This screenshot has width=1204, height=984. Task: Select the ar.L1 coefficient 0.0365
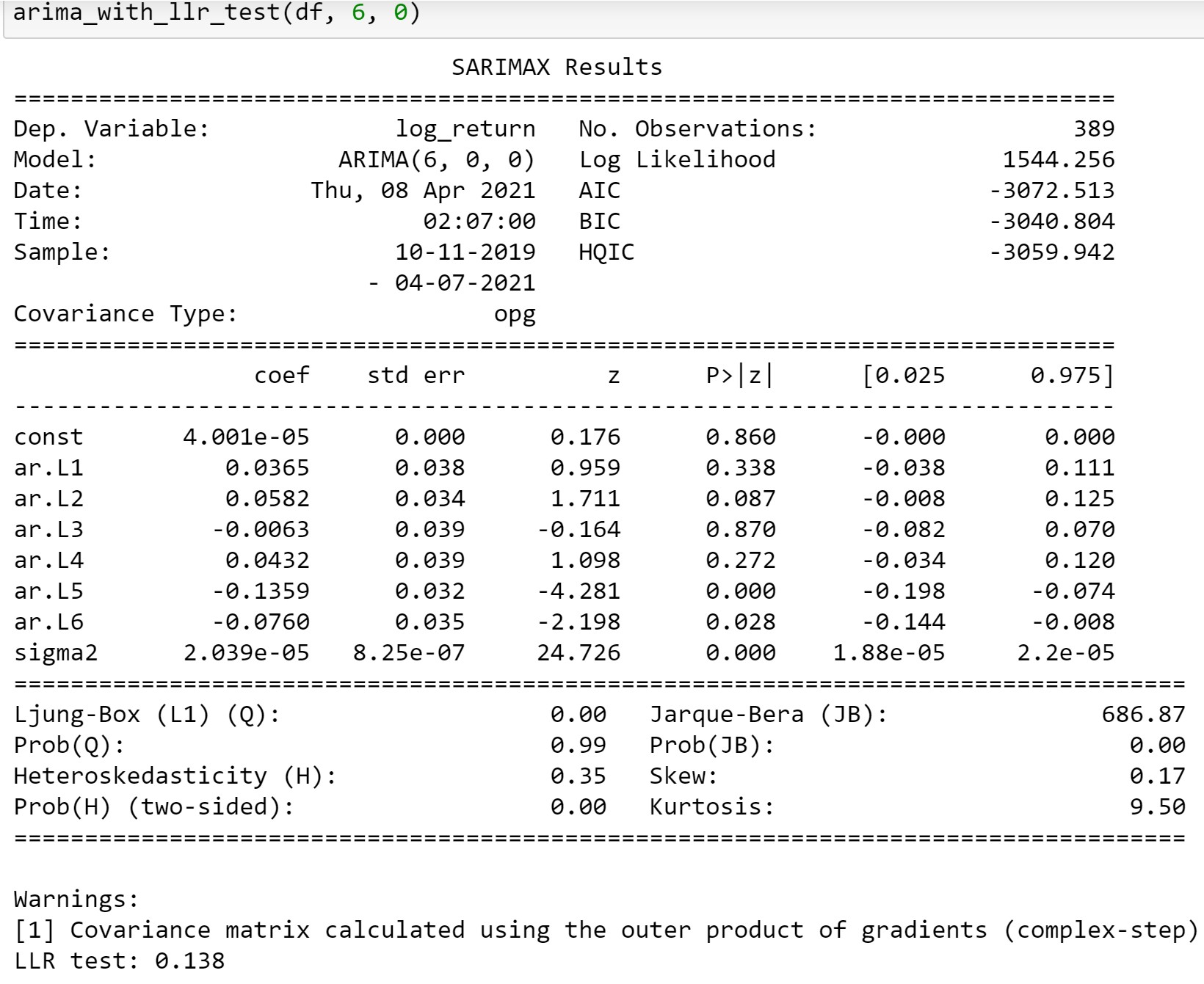(x=268, y=468)
